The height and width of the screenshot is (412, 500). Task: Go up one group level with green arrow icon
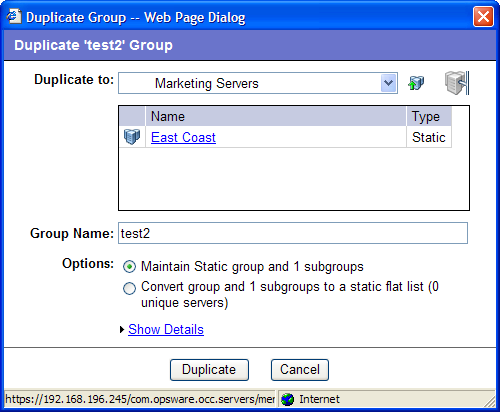click(x=416, y=83)
